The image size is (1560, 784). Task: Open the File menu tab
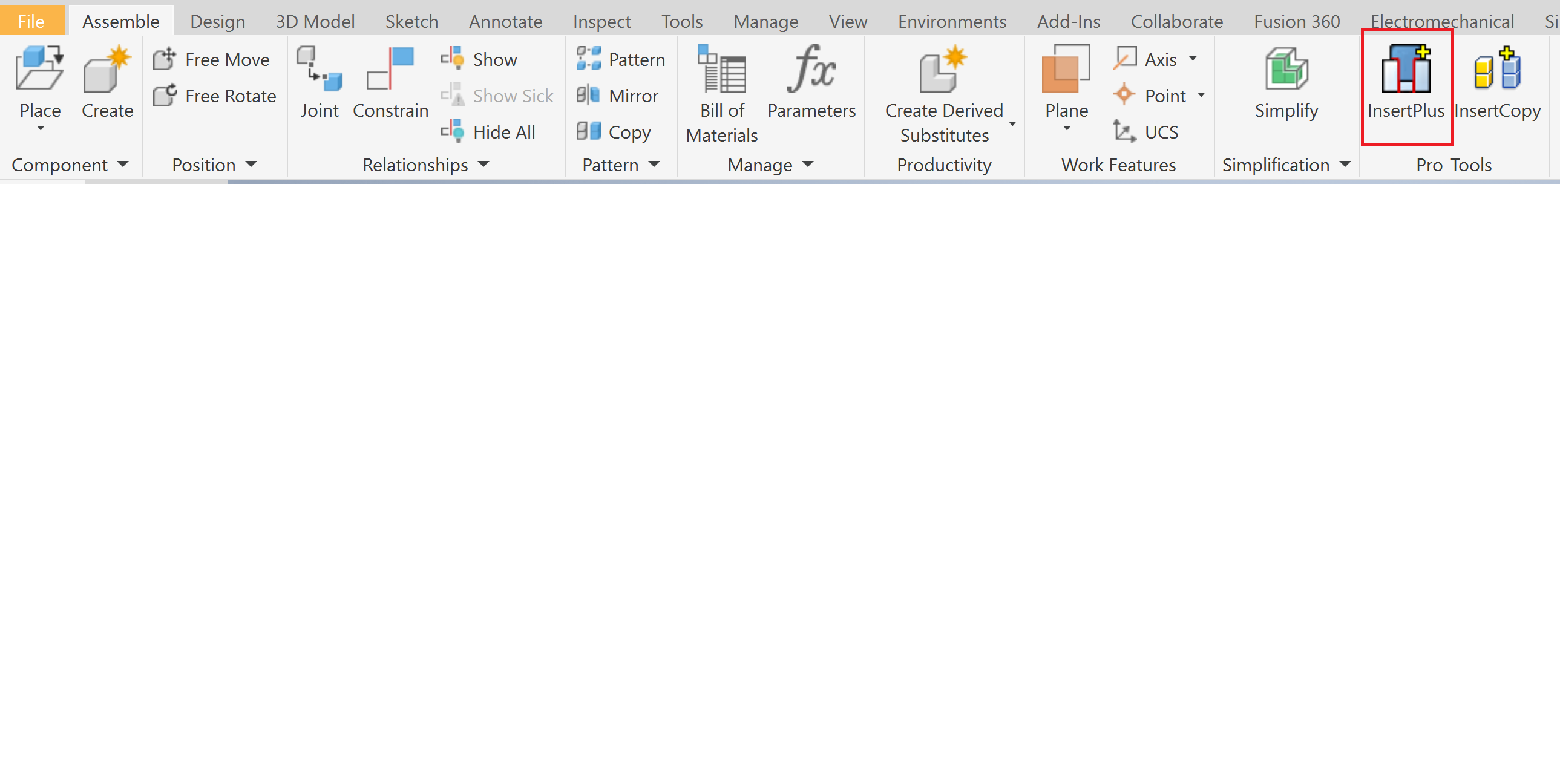click(x=31, y=22)
